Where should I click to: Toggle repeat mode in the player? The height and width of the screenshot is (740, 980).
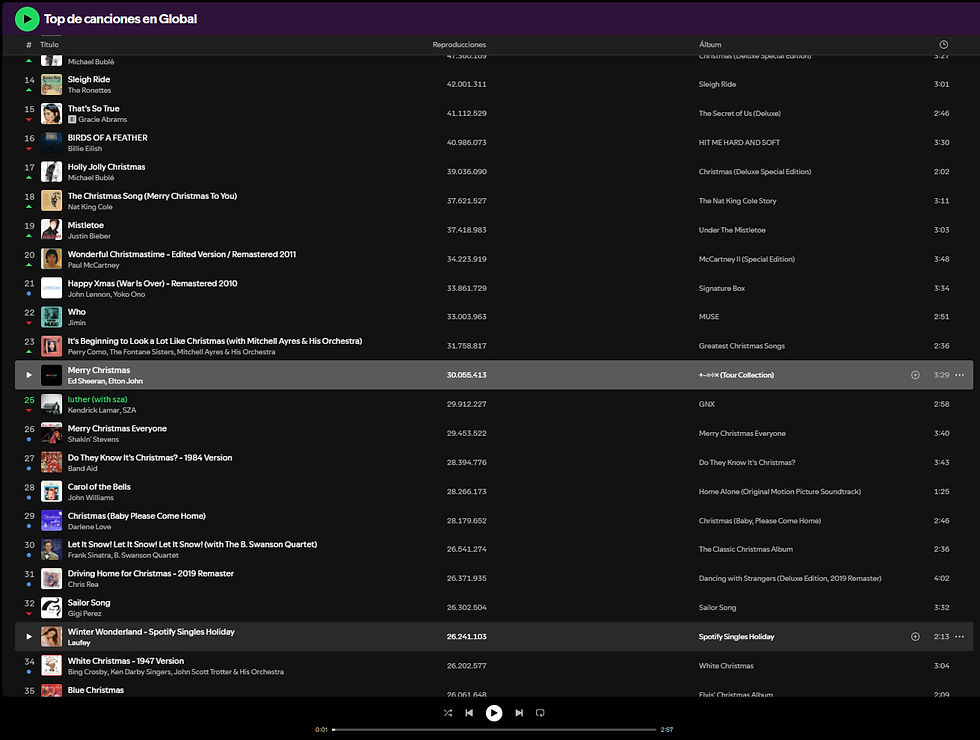coord(540,712)
